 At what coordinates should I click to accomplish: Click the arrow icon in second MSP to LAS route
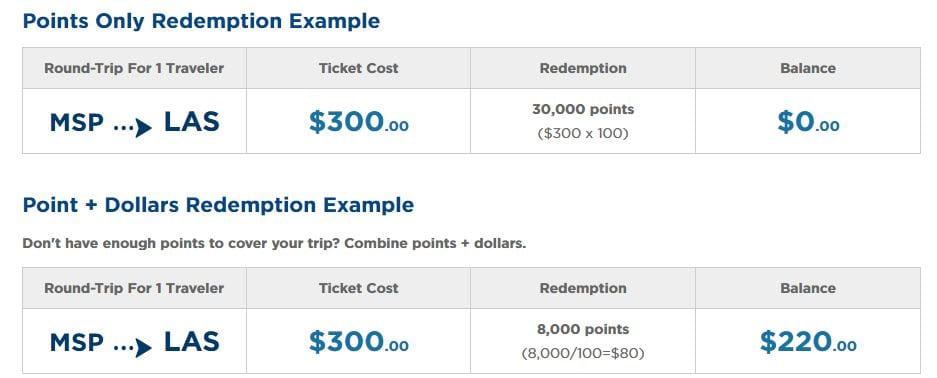point(133,346)
